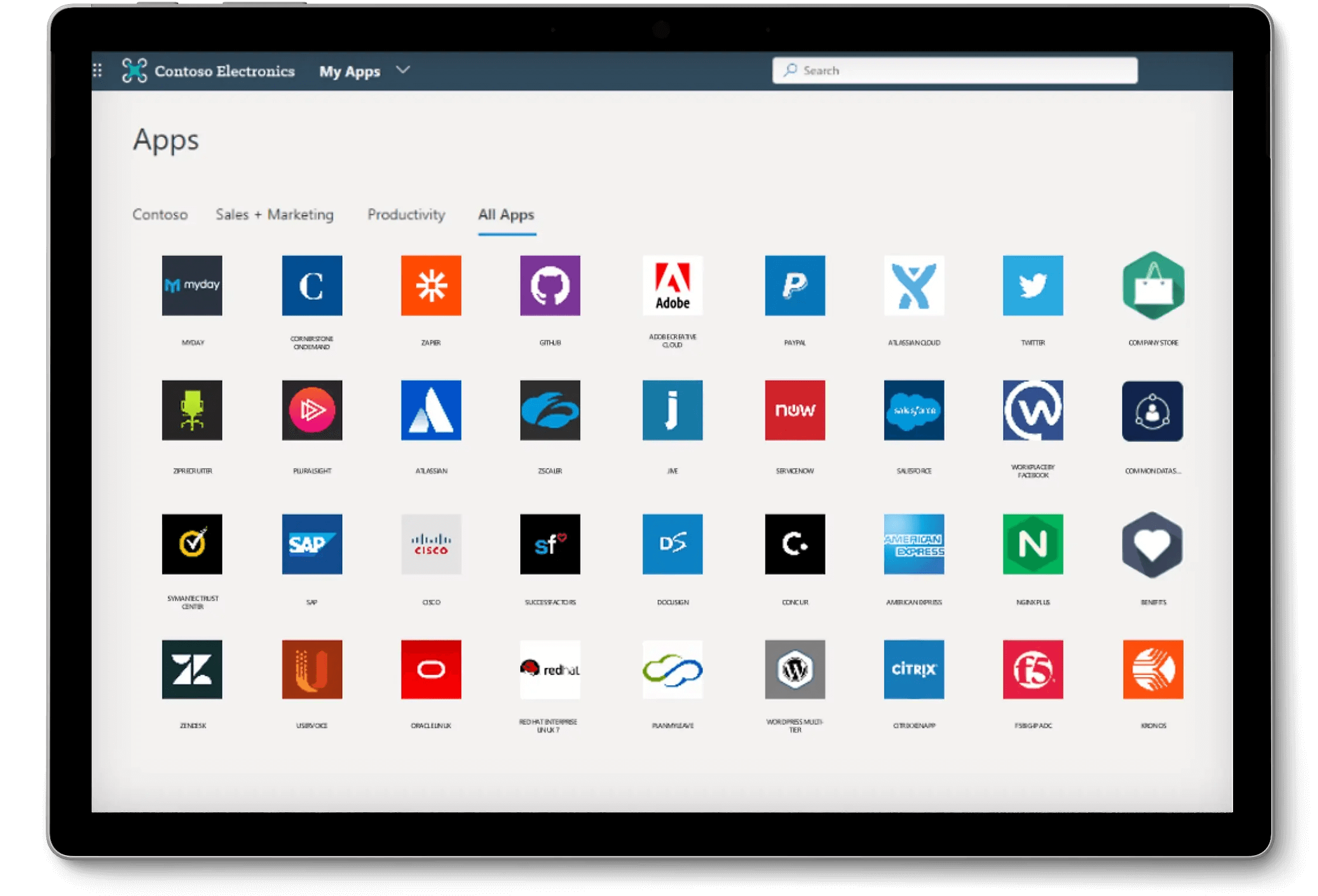Open WordPress Multi-Tier app
This screenshot has width=1318, height=896.
pyautogui.click(x=795, y=669)
